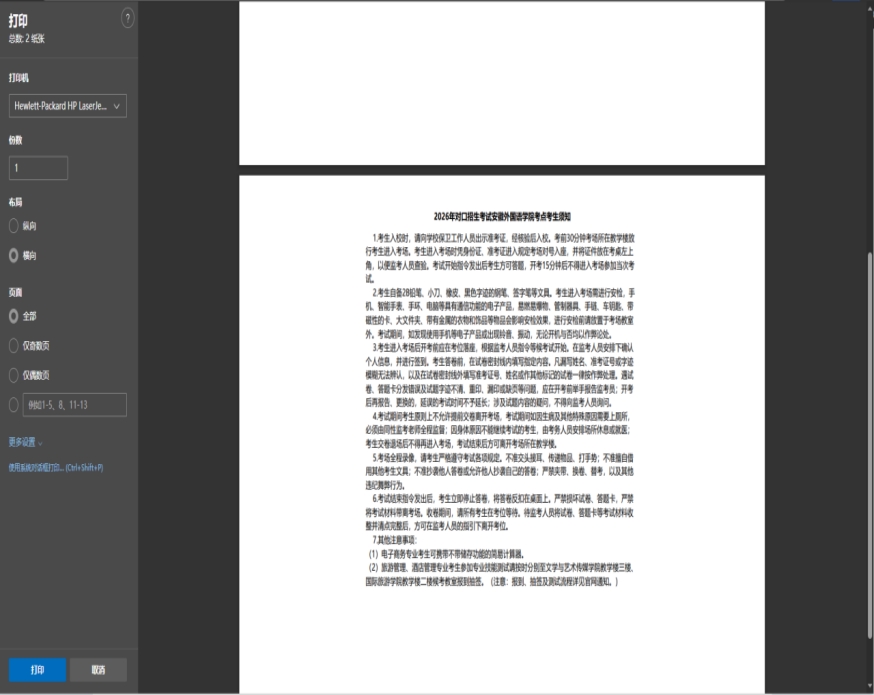Click the custom page range text field
Viewport: 874px width, 695px height.
76,404
